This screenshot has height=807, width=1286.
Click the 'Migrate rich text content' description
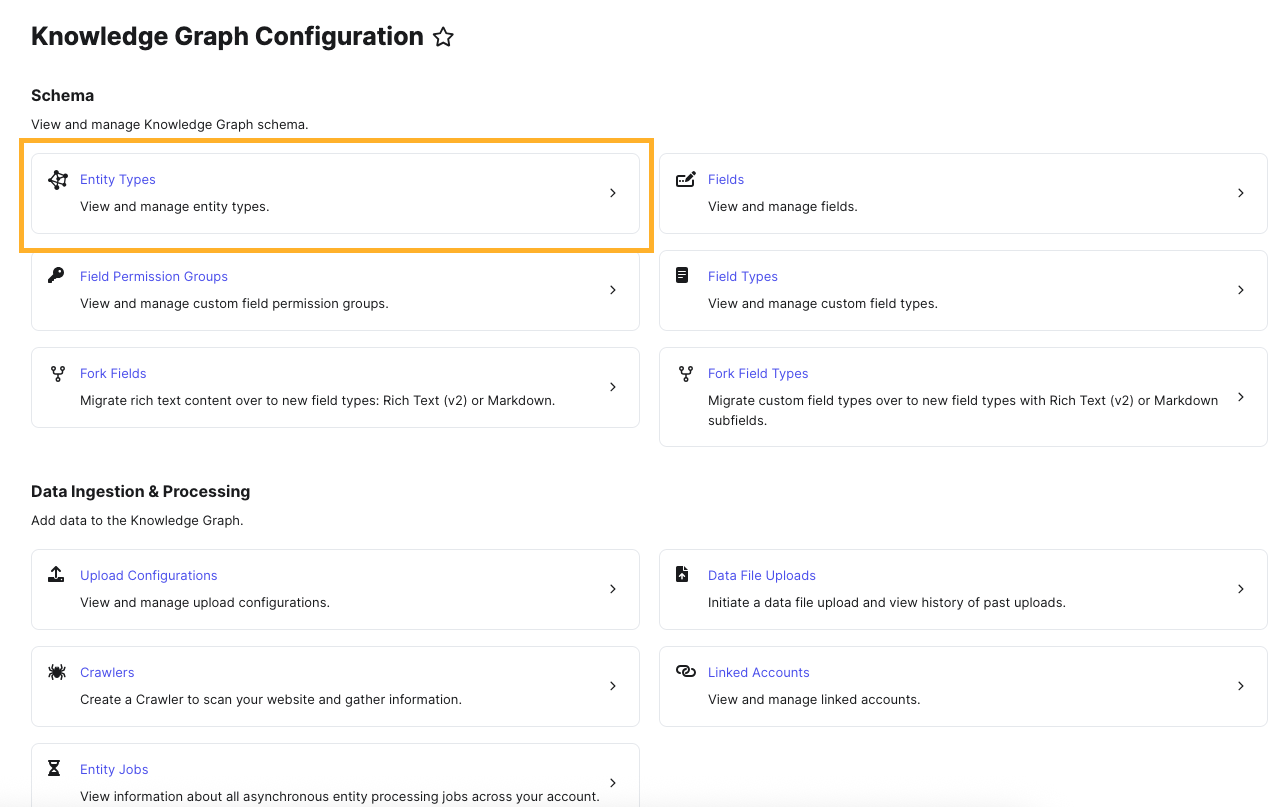click(x=318, y=401)
